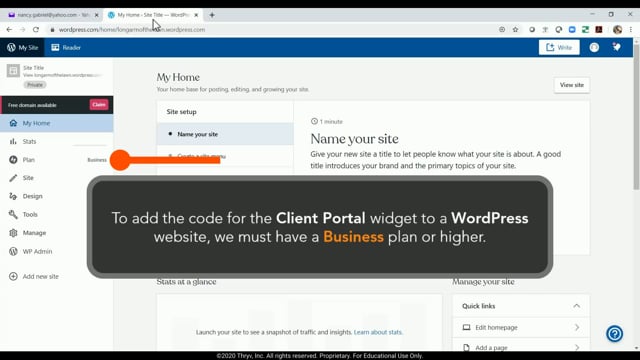The image size is (640, 360).
Task: Click the WP Admin WordPress icon
Action: pyautogui.click(x=13, y=251)
